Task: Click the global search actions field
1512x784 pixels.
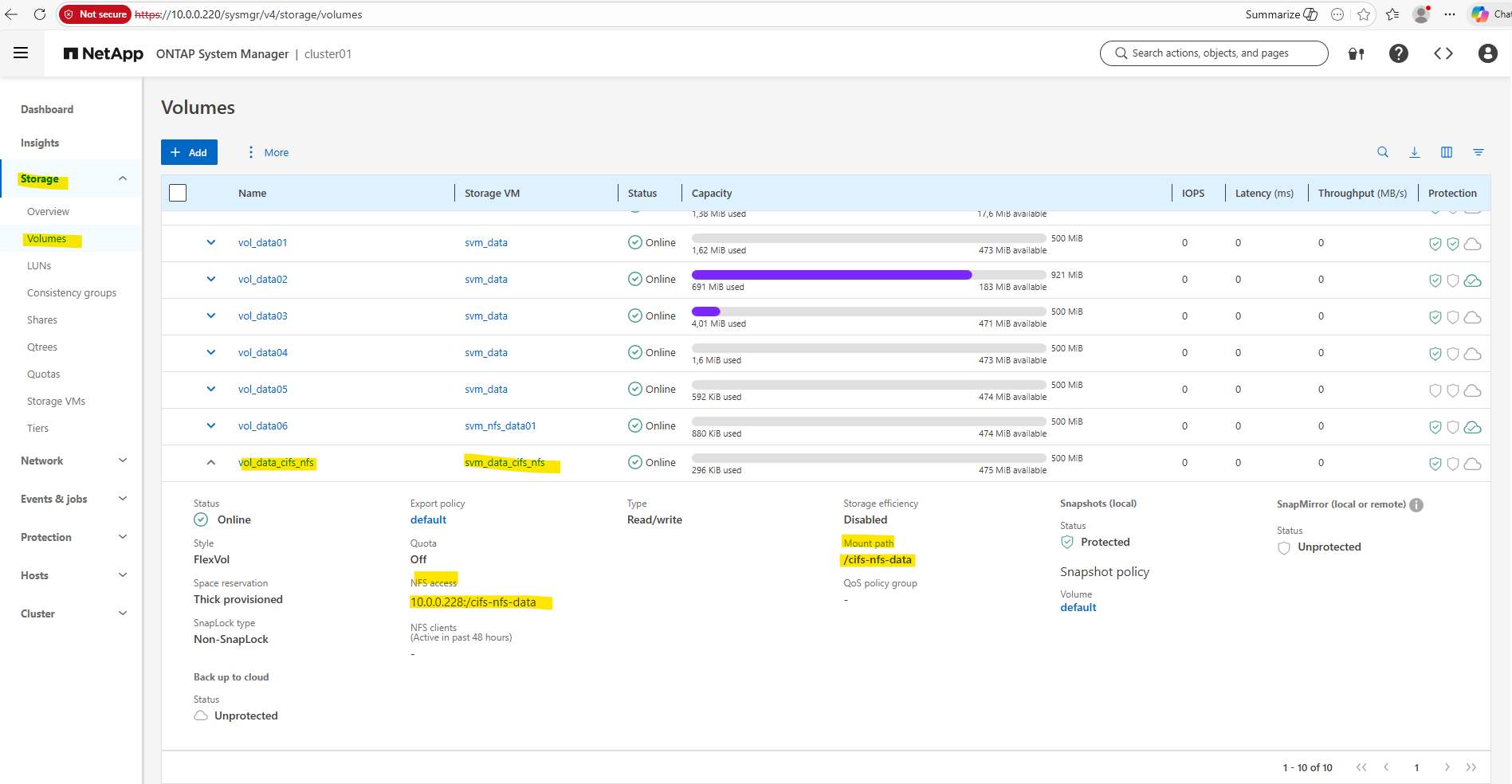Action: tap(1213, 53)
